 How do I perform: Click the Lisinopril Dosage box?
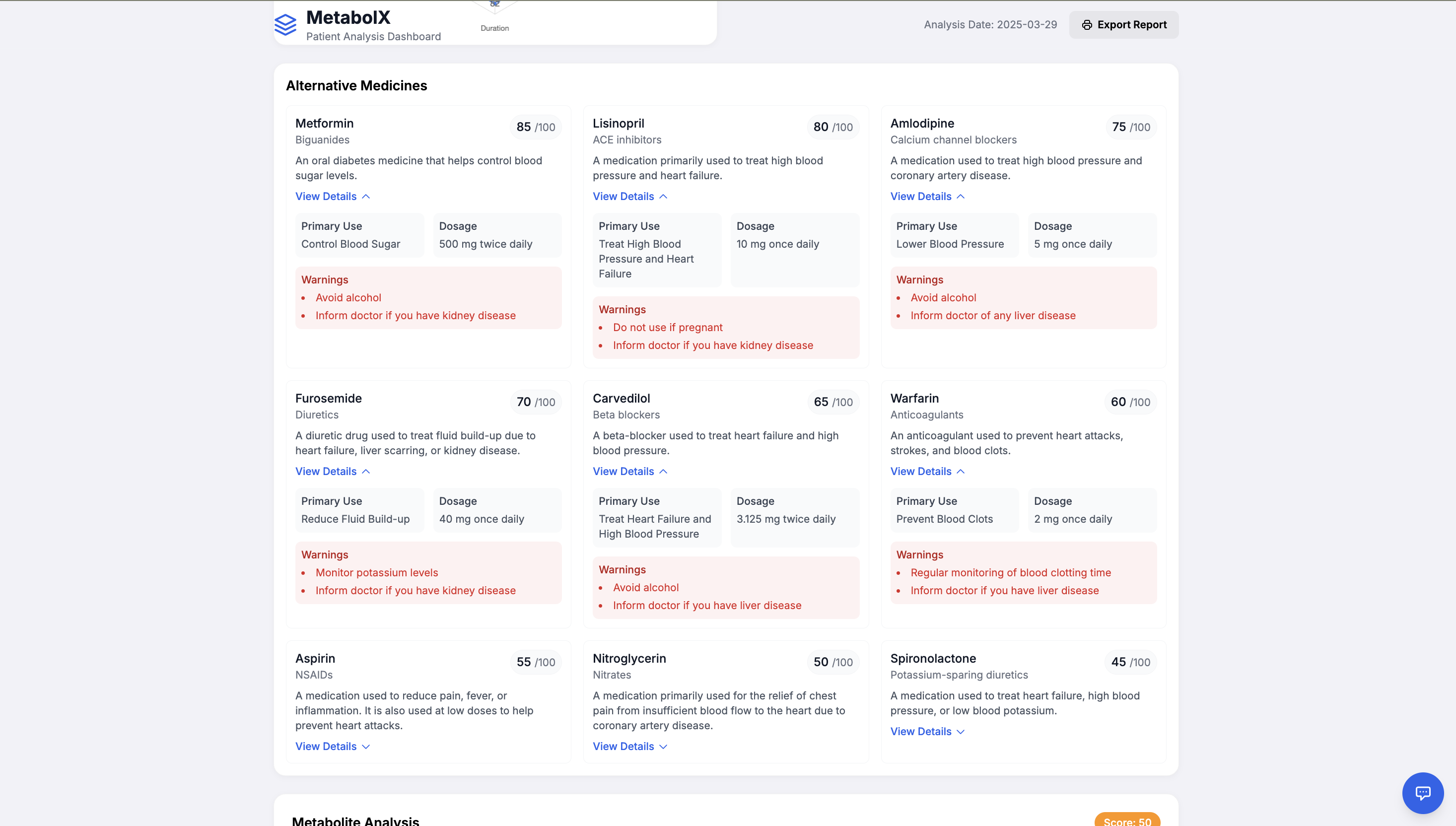coord(794,250)
